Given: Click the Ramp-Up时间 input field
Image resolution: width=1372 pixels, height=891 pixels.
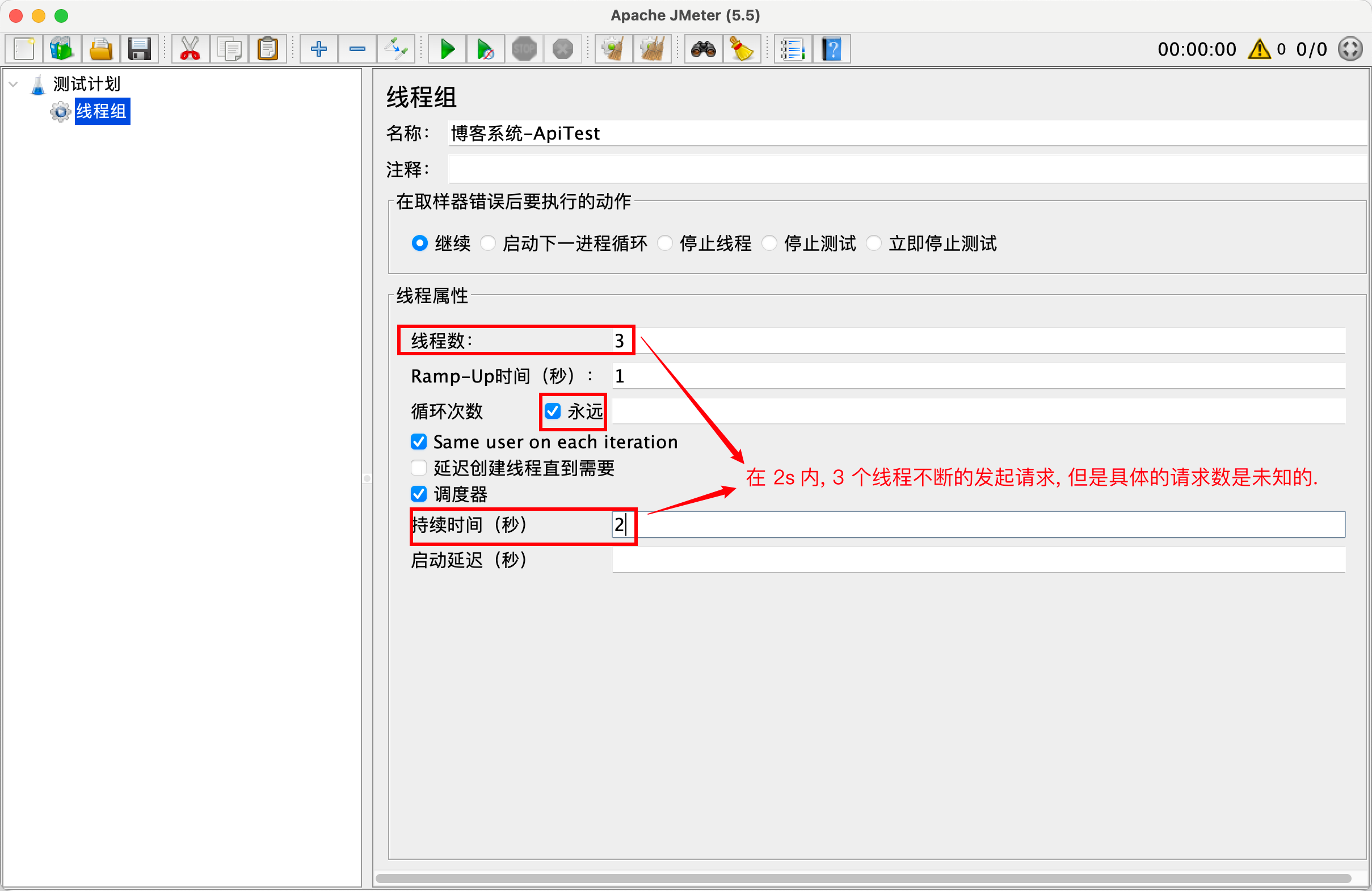Looking at the screenshot, I should 978,376.
